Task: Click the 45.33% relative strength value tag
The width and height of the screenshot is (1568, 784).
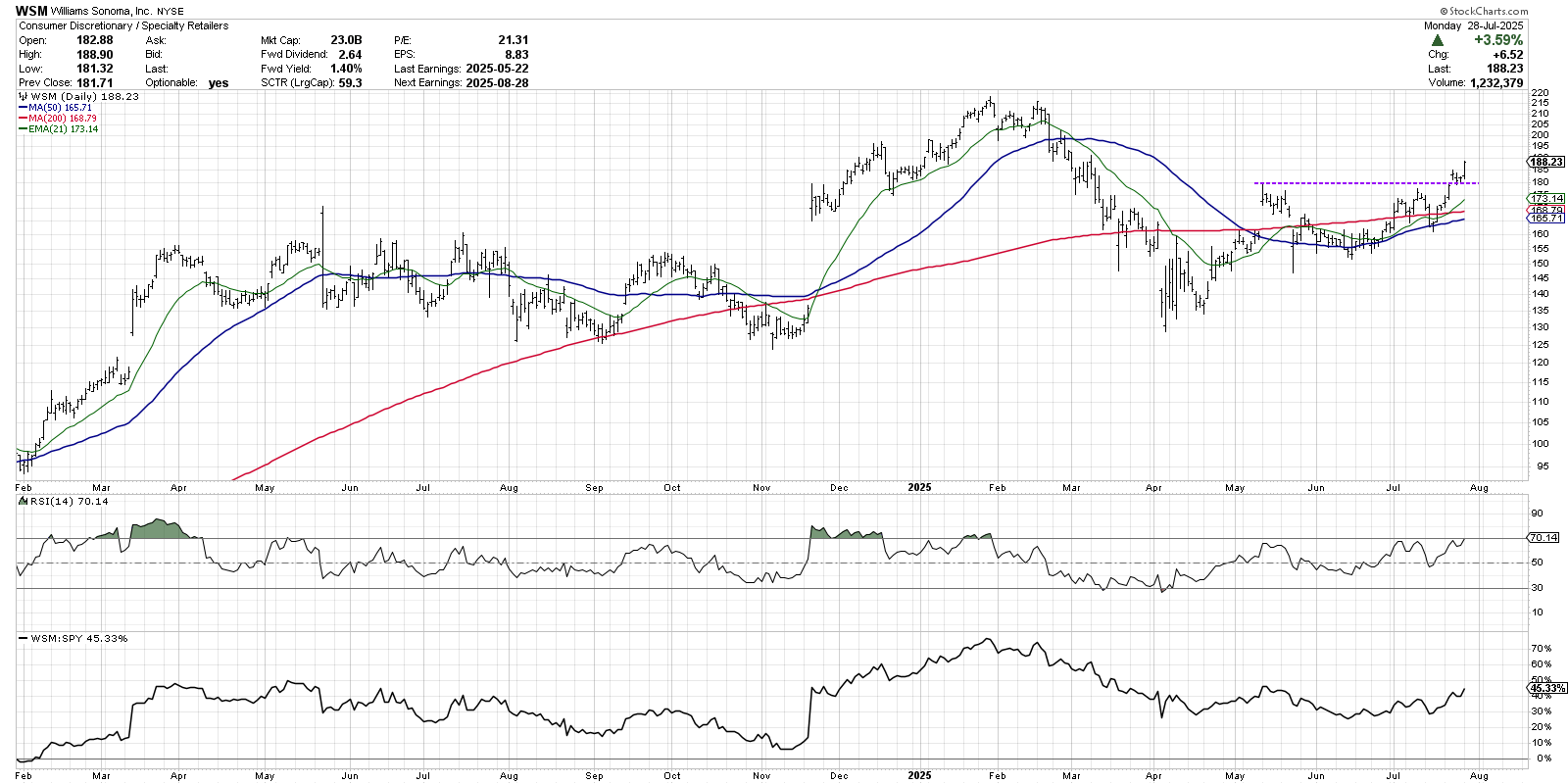Action: pyautogui.click(x=1546, y=688)
